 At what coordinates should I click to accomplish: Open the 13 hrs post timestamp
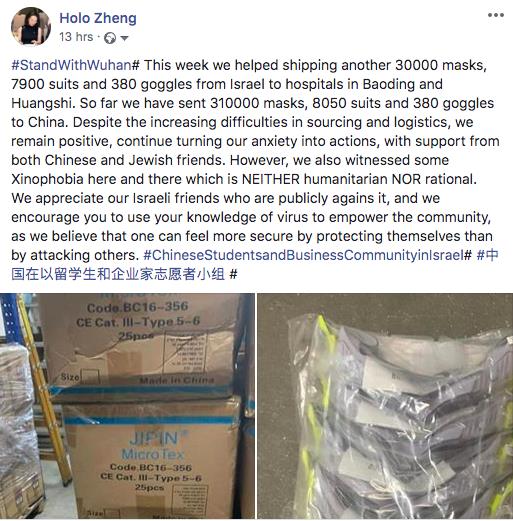(76, 37)
